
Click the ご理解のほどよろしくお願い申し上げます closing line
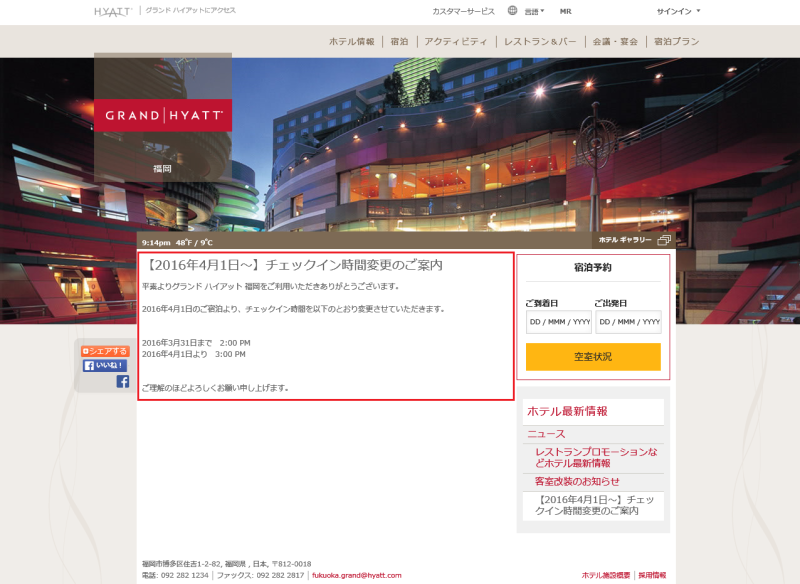pos(215,388)
